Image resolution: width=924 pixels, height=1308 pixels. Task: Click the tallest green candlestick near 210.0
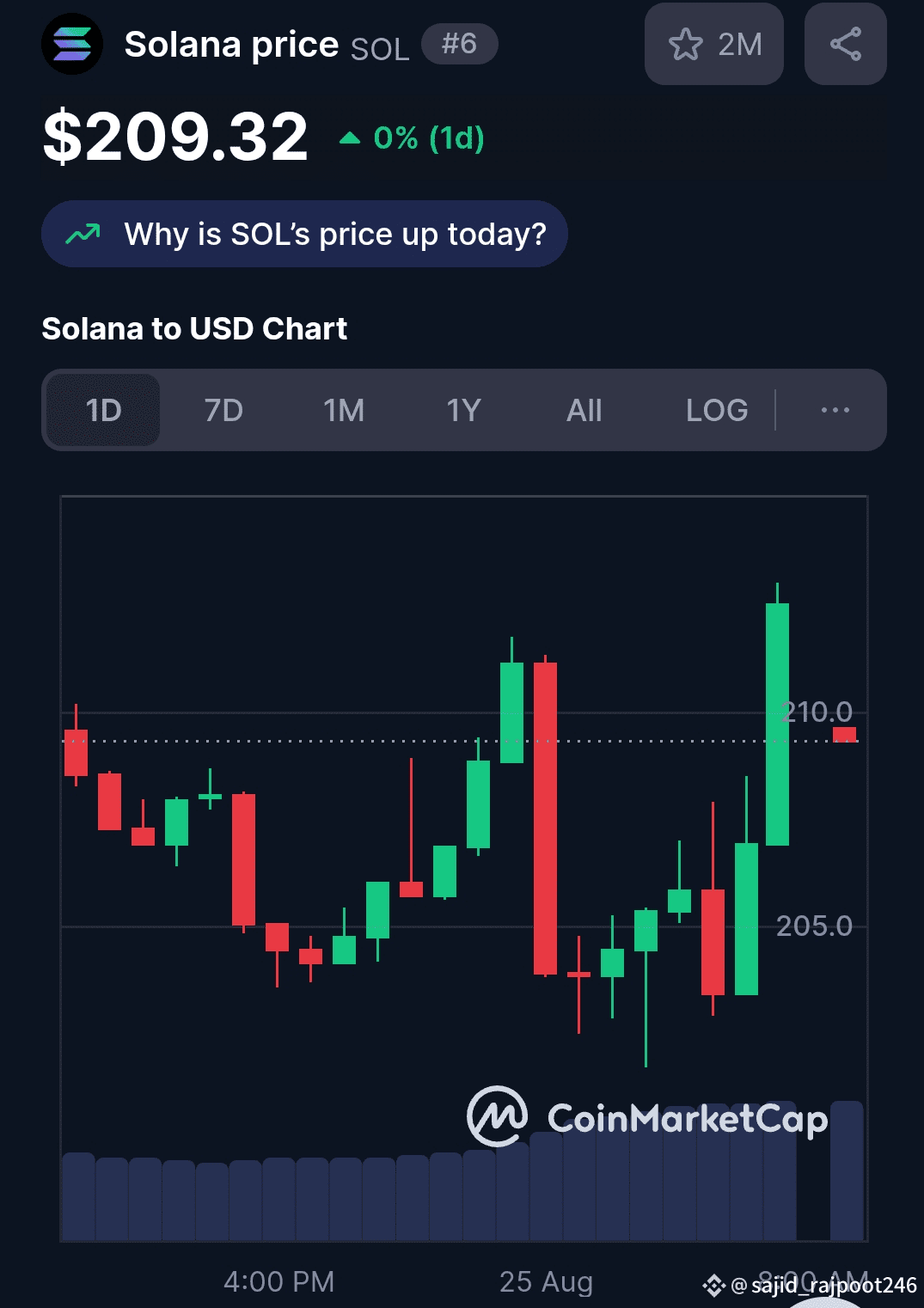[777, 724]
